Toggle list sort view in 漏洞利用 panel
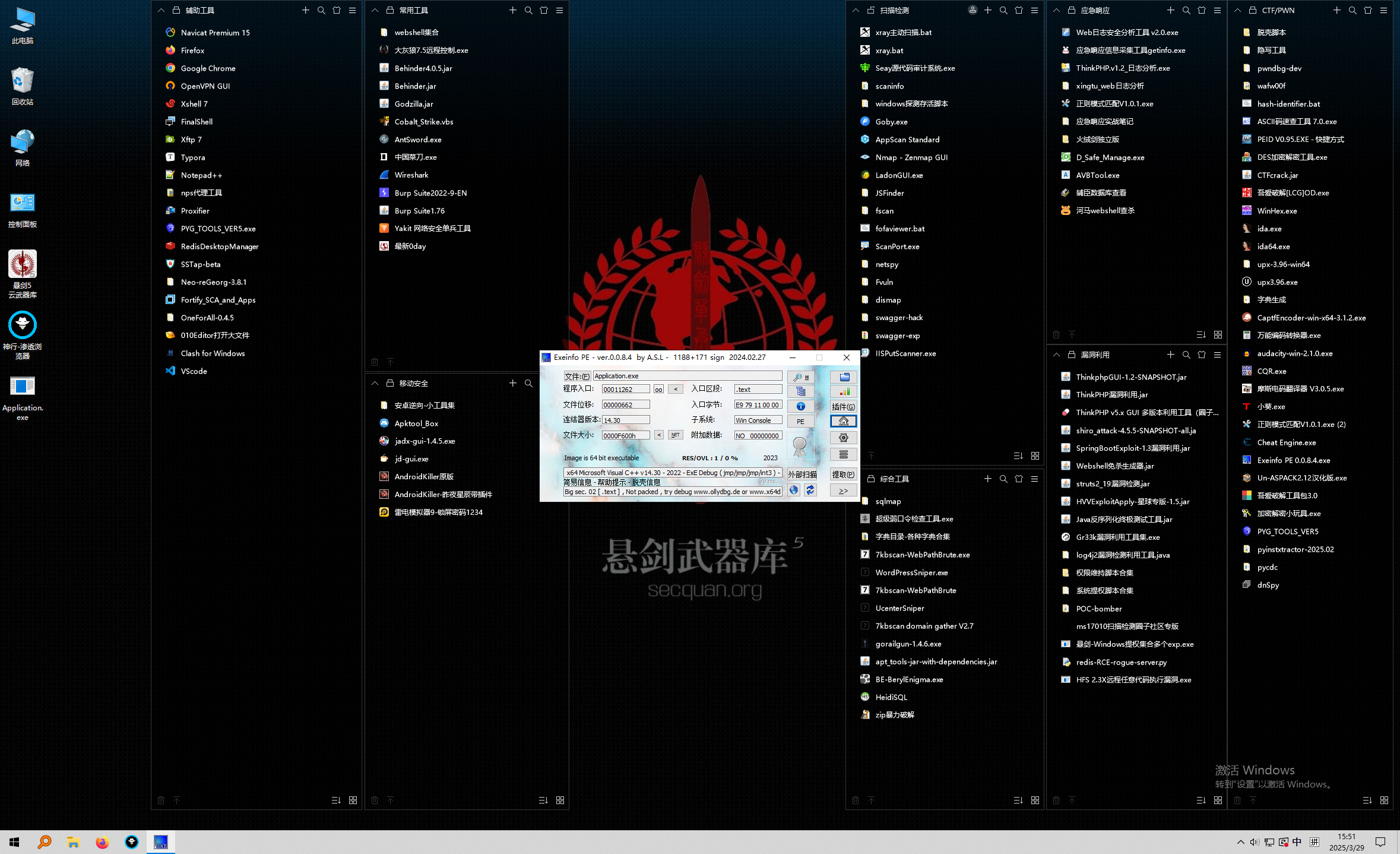Screen dimensions: 1400x854 [x=1201, y=800]
